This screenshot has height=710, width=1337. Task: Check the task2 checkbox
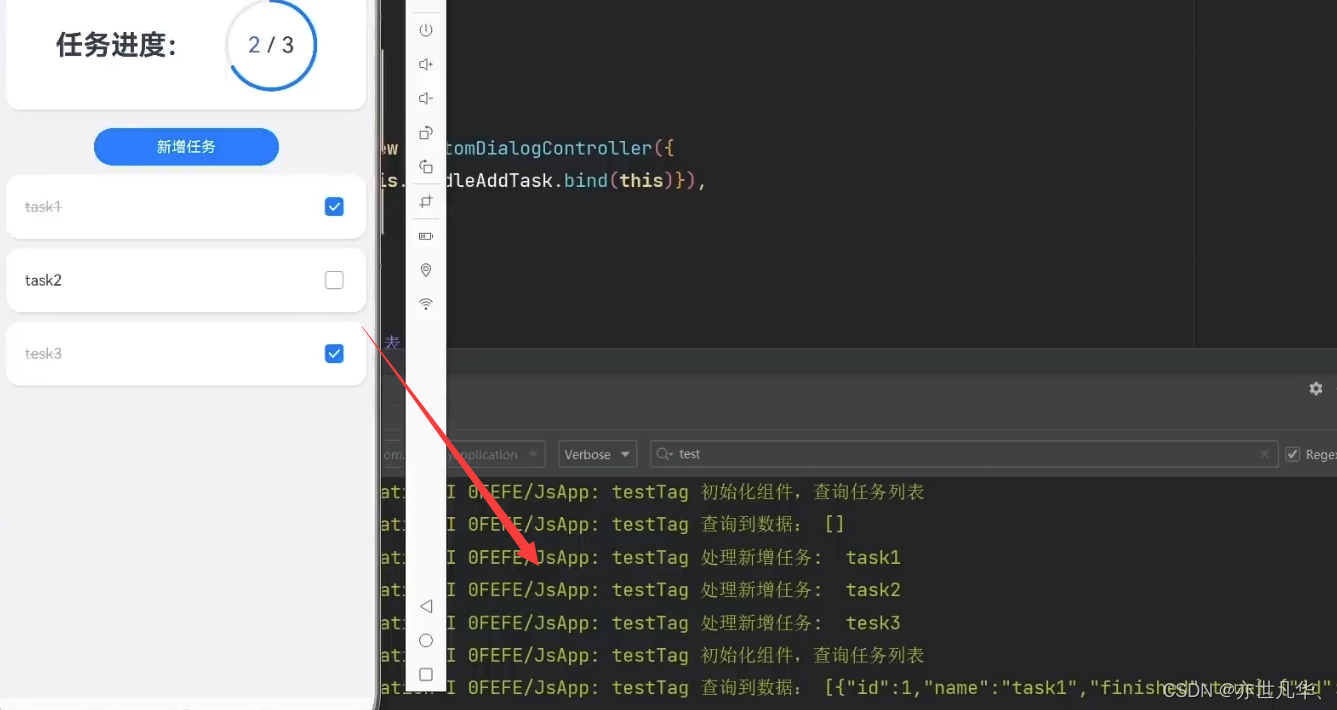point(334,280)
